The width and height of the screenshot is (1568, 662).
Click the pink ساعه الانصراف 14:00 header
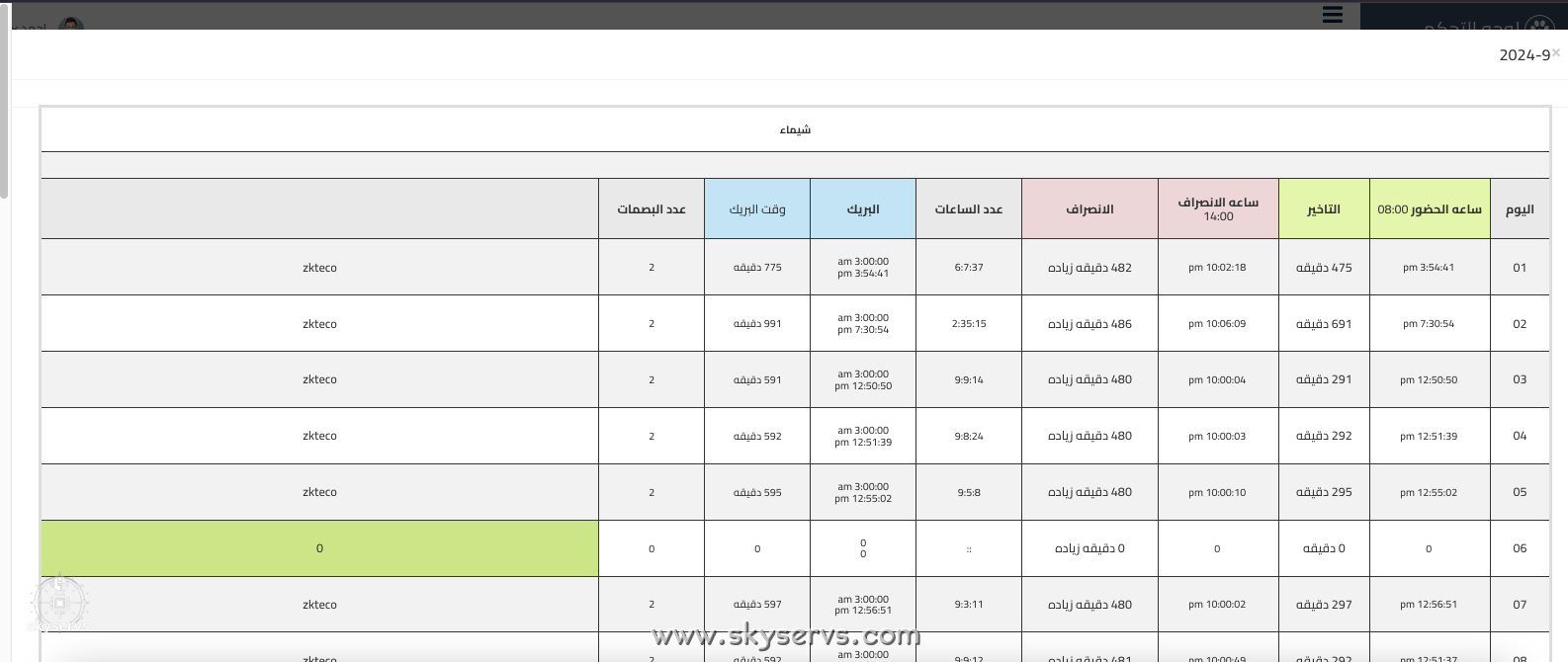tap(1218, 208)
